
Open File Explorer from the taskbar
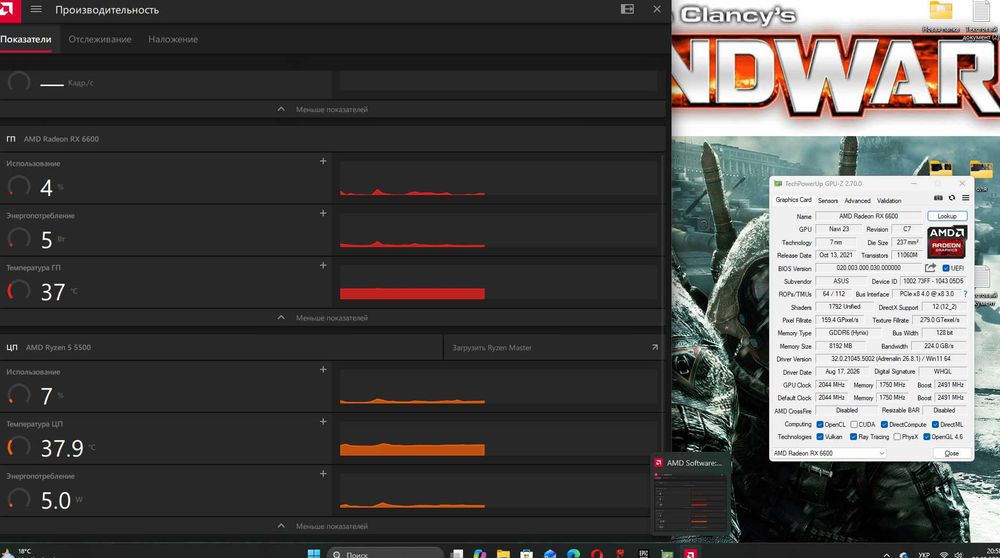click(x=503, y=554)
